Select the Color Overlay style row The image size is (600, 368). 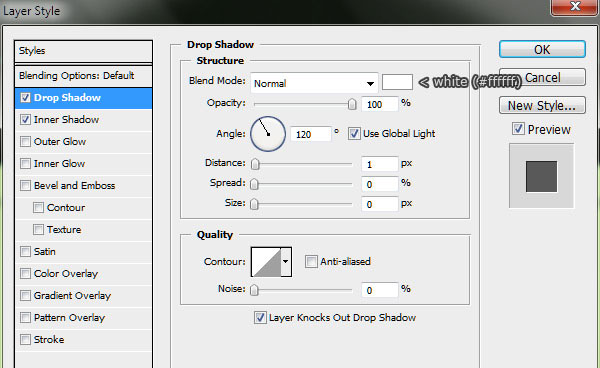pyautogui.click(x=83, y=274)
